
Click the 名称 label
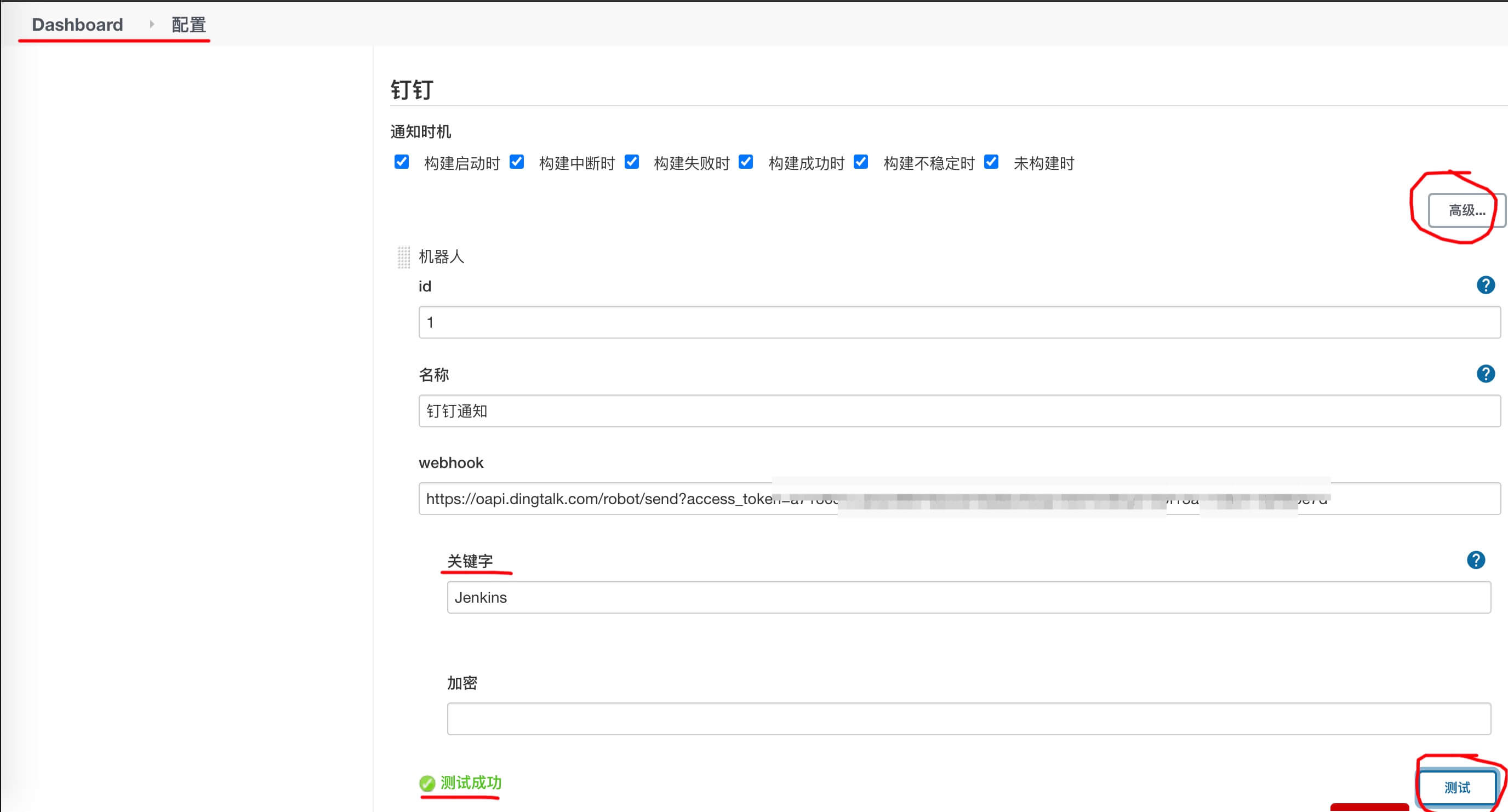coord(434,375)
